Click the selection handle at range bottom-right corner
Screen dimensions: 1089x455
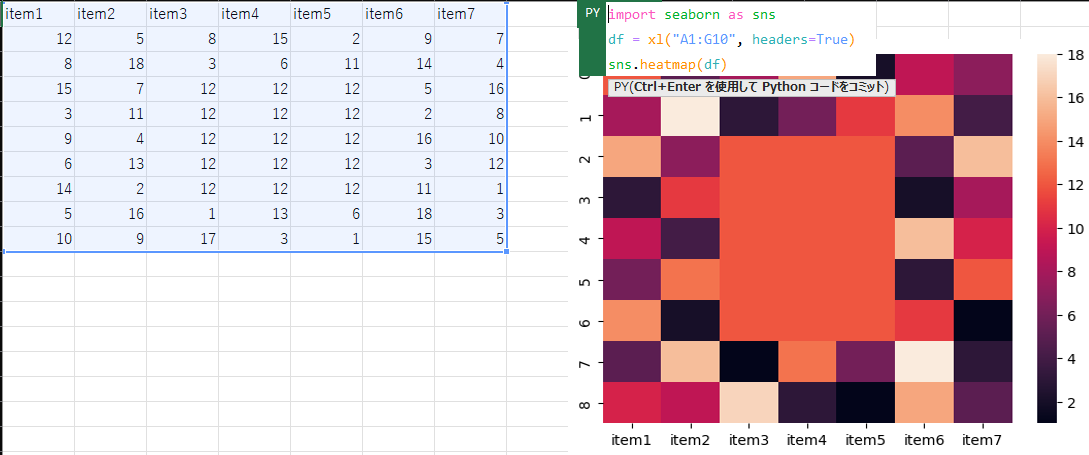(x=507, y=251)
